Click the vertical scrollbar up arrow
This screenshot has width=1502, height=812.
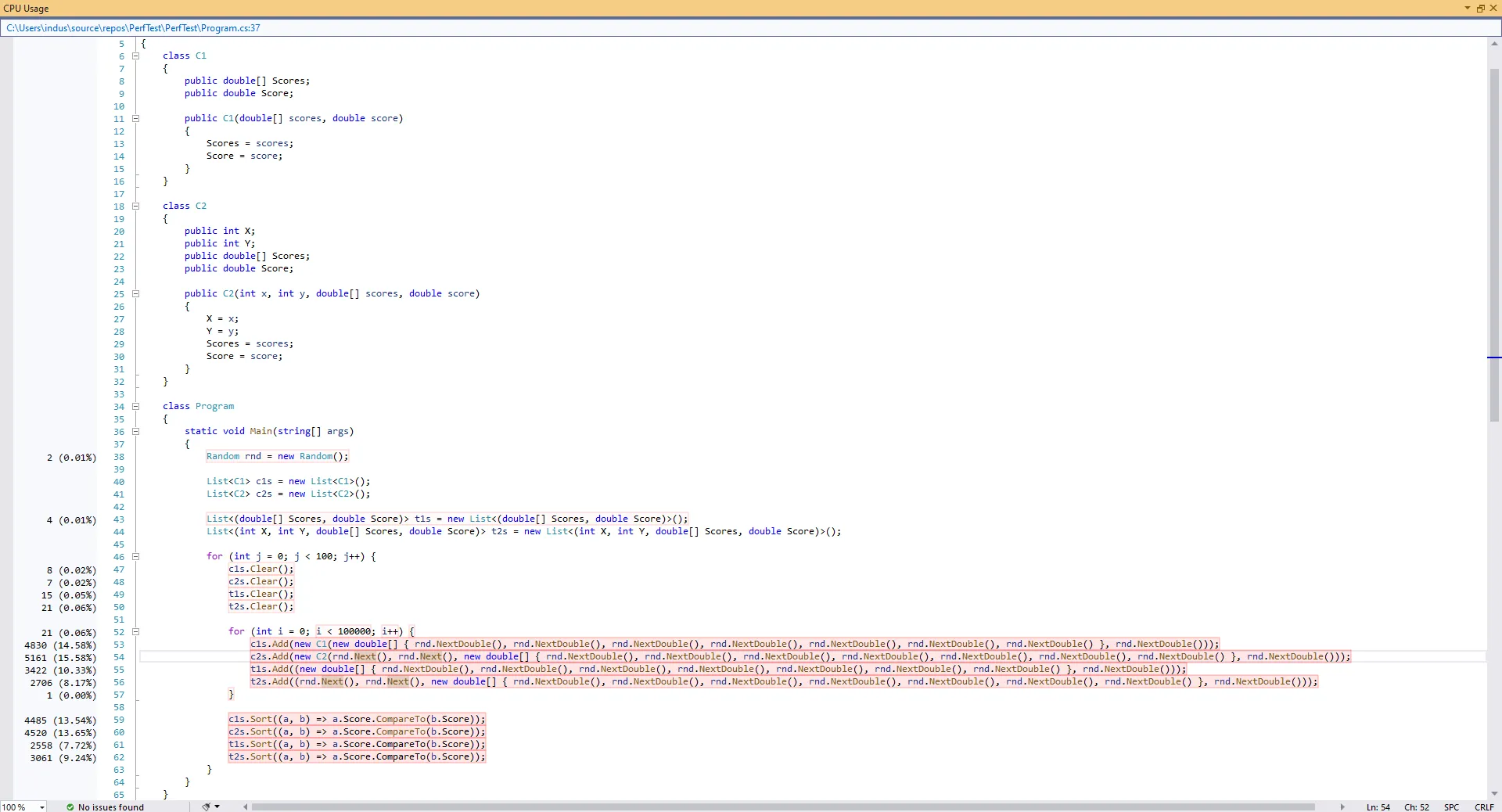coord(1494,44)
